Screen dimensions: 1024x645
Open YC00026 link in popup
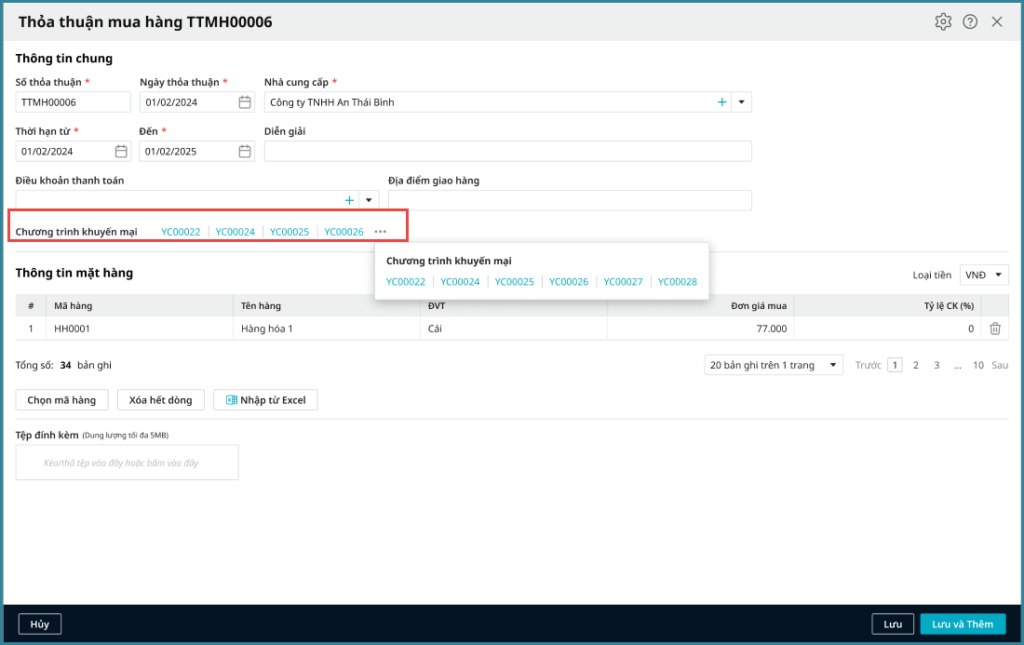pyautogui.click(x=568, y=281)
